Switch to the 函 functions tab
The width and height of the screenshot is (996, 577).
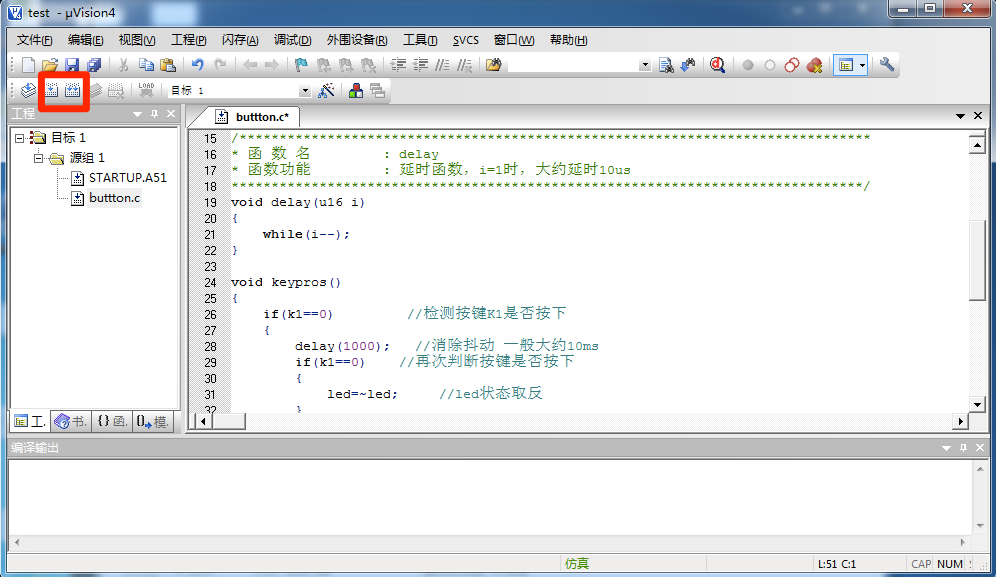[x=110, y=421]
